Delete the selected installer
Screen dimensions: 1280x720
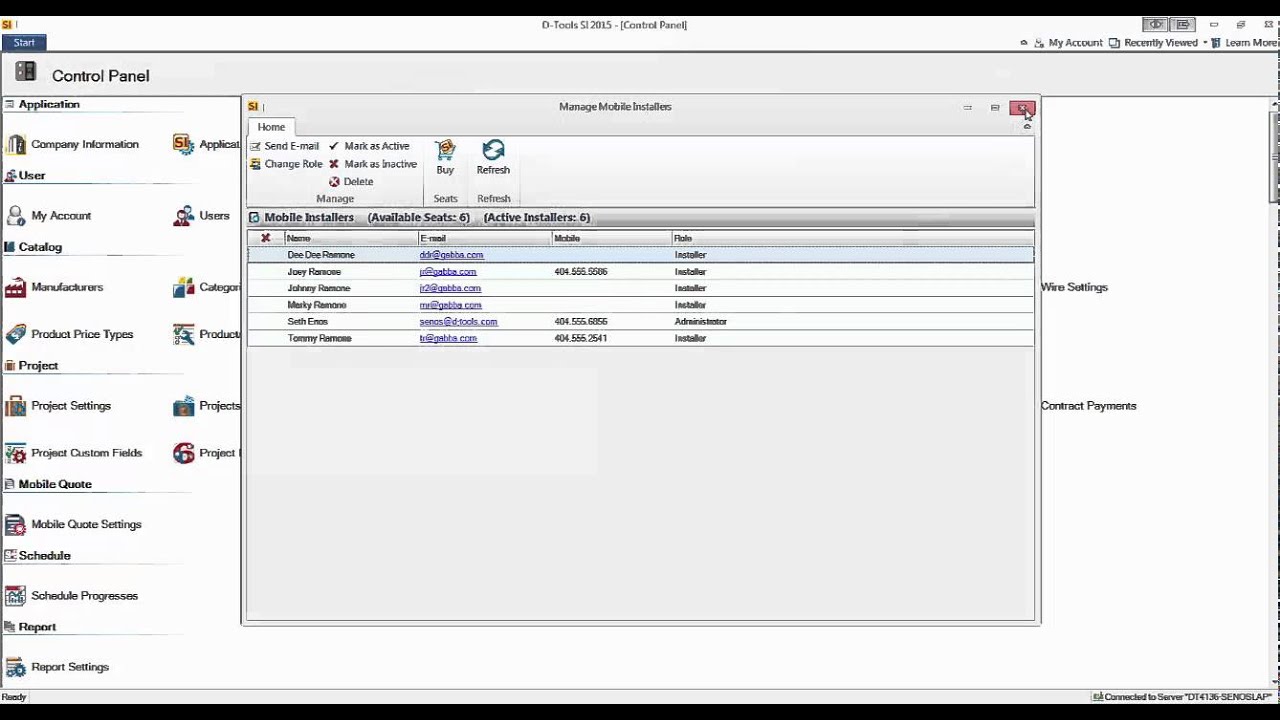click(351, 182)
